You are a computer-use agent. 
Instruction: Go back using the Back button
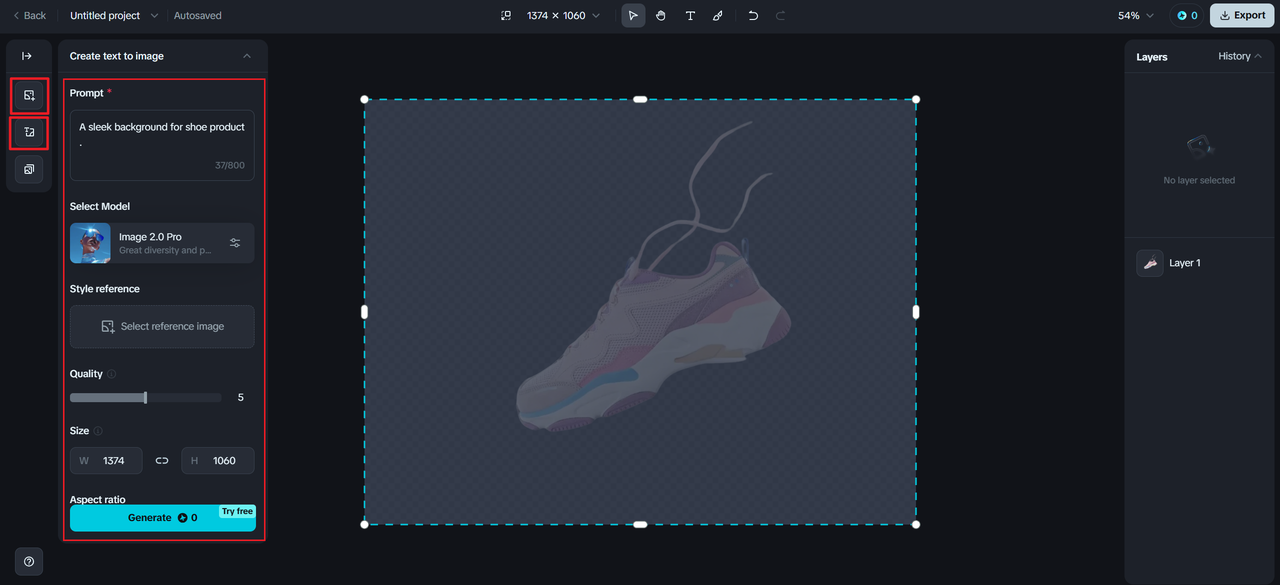(29, 16)
